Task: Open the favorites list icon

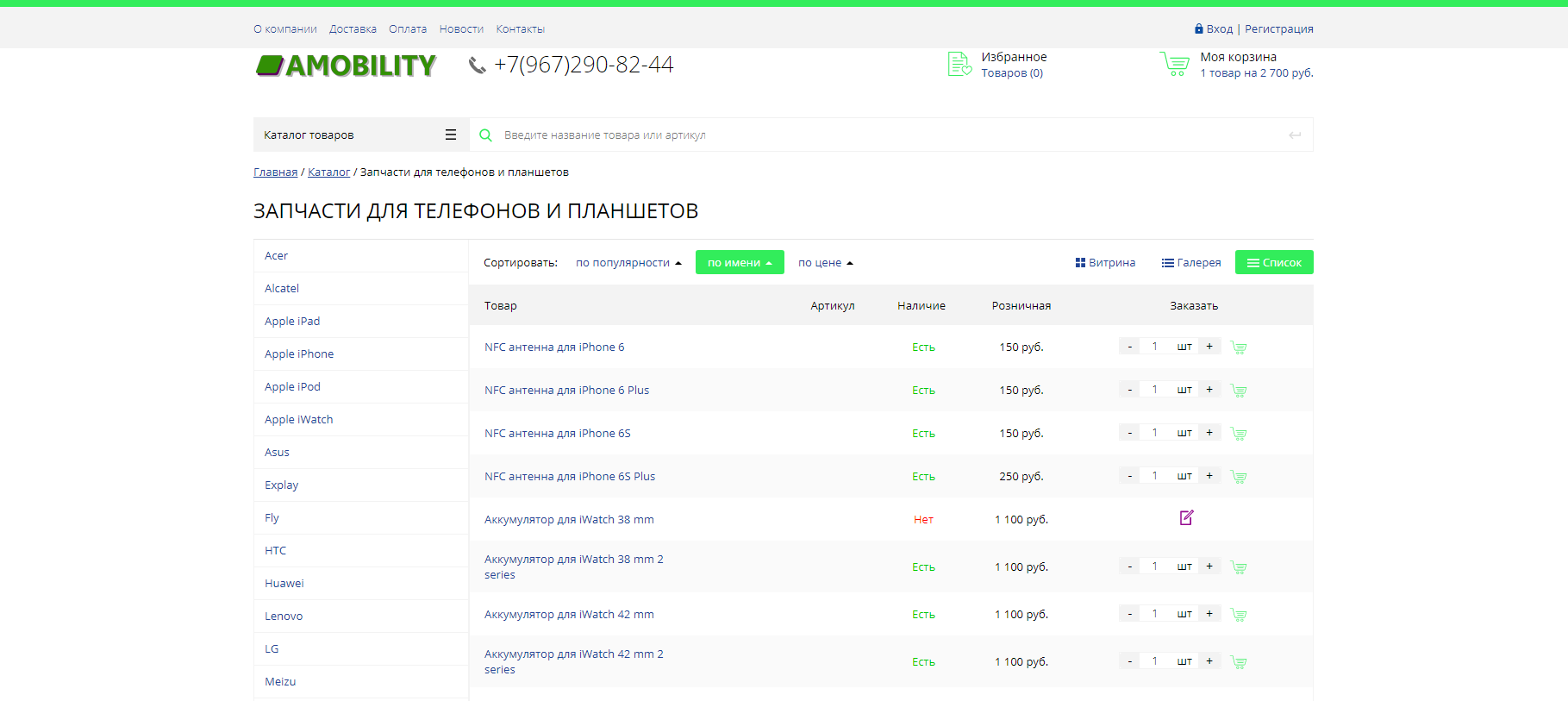Action: tap(959, 64)
